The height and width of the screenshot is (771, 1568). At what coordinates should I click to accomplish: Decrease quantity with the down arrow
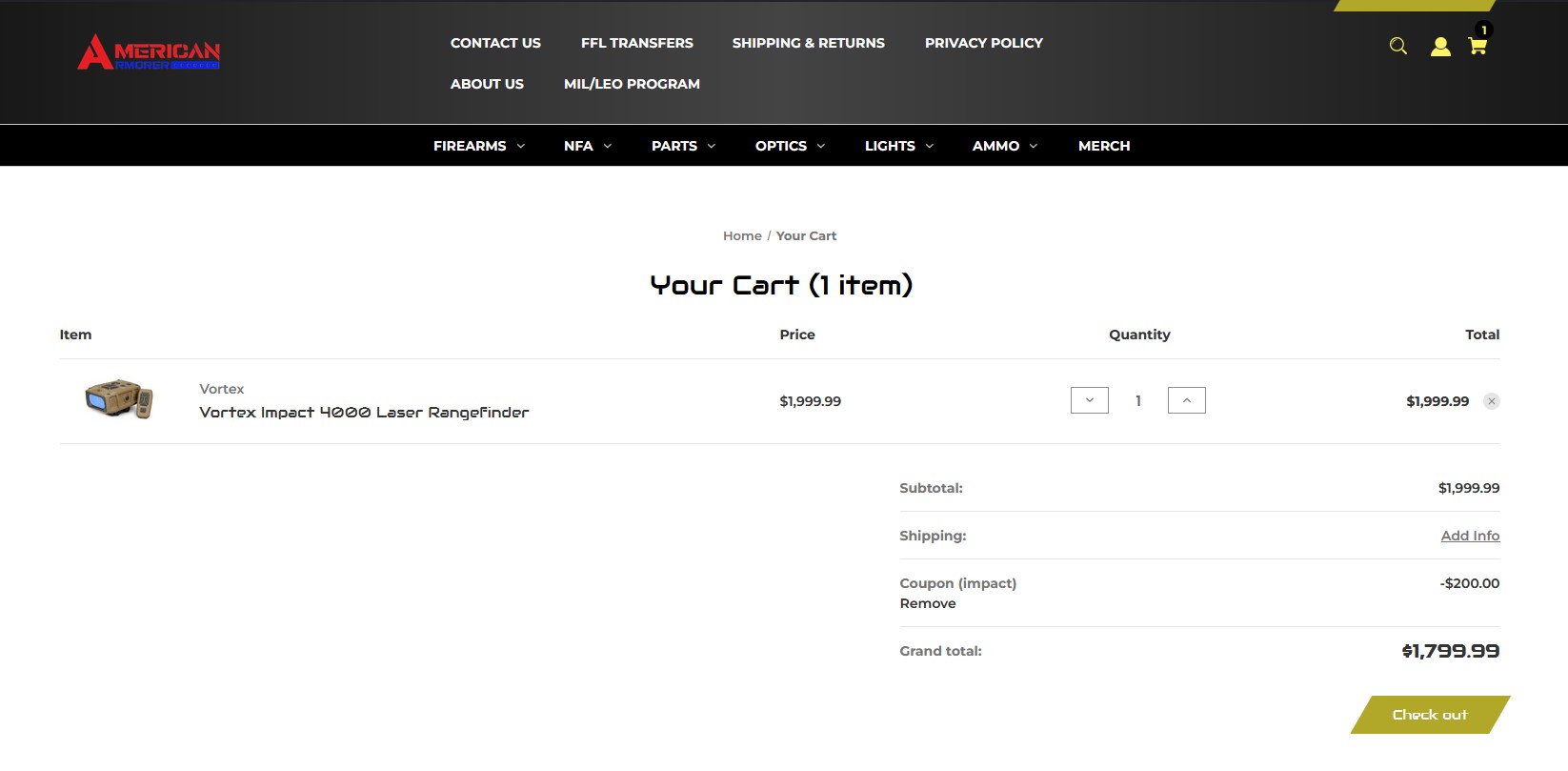coord(1090,400)
